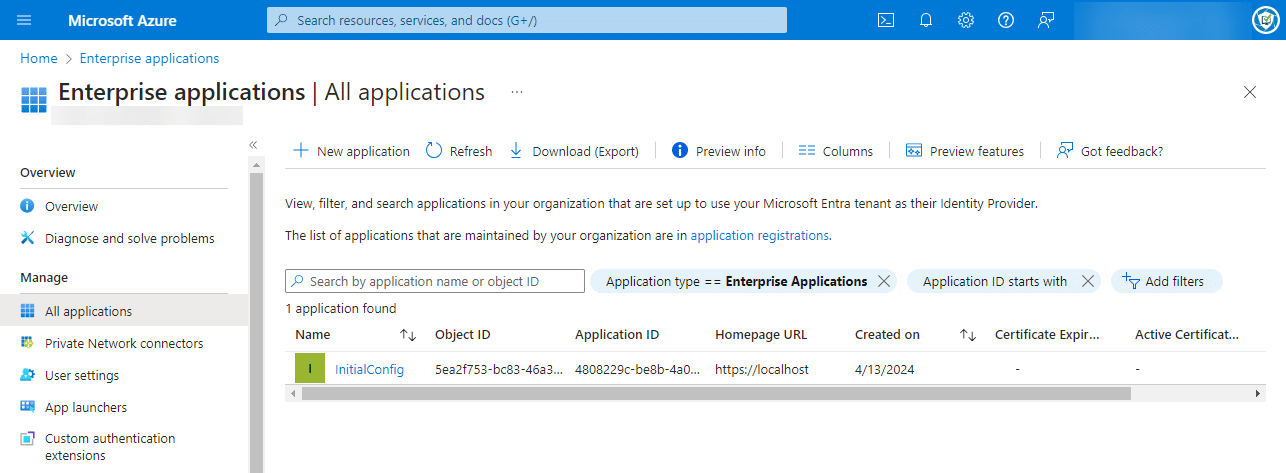Open the portal hamburger menu
The width and height of the screenshot is (1286, 473).
pos(24,20)
